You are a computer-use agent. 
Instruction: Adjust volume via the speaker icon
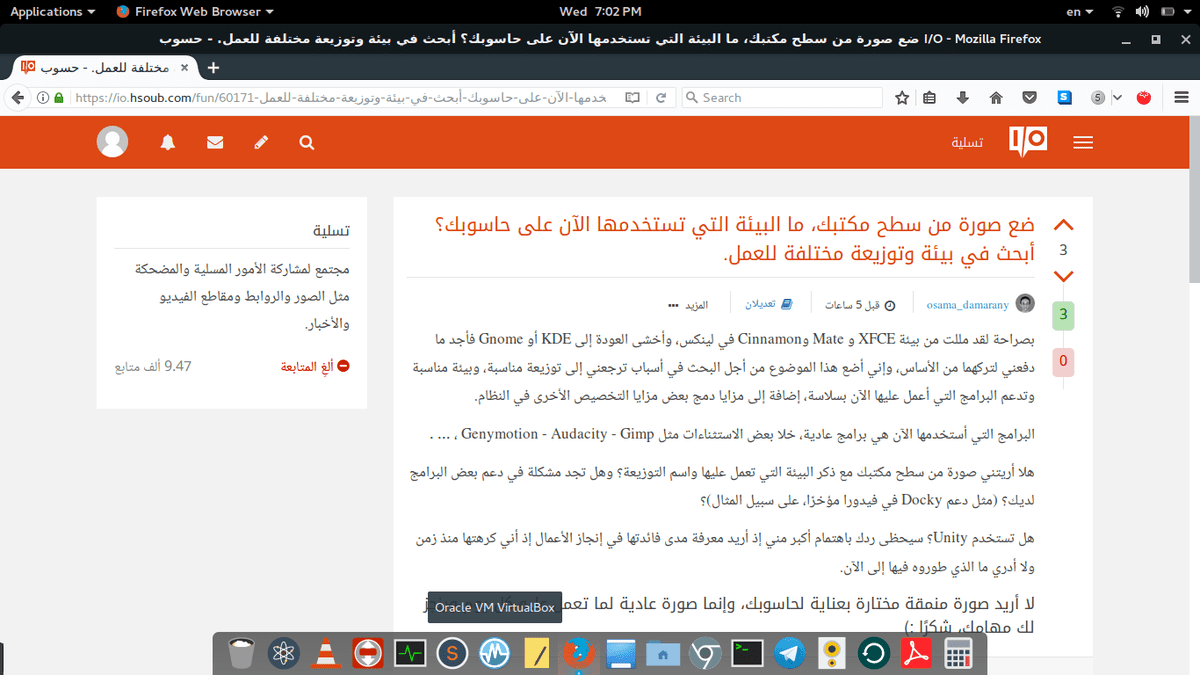point(1141,12)
